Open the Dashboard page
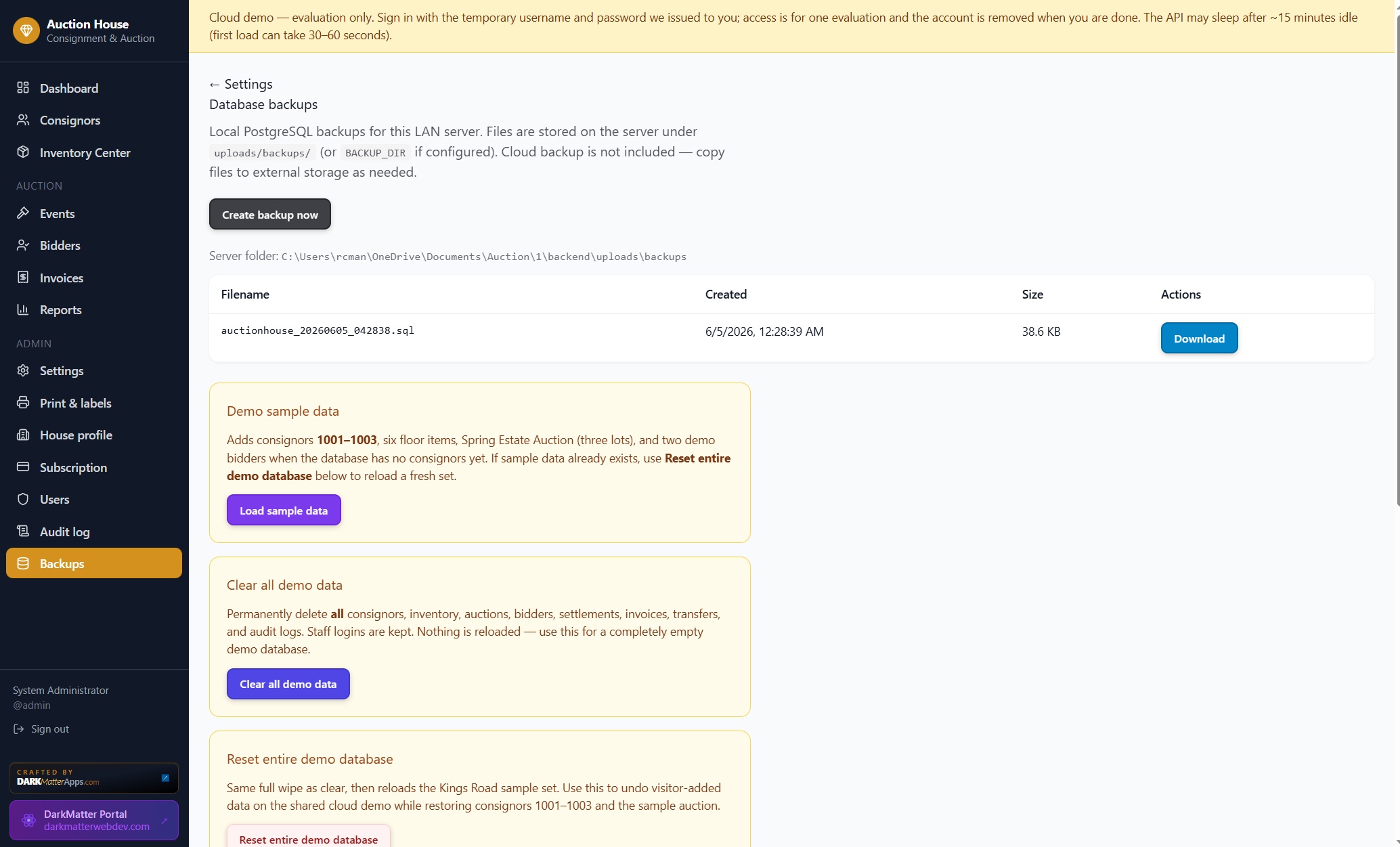 [94, 88]
